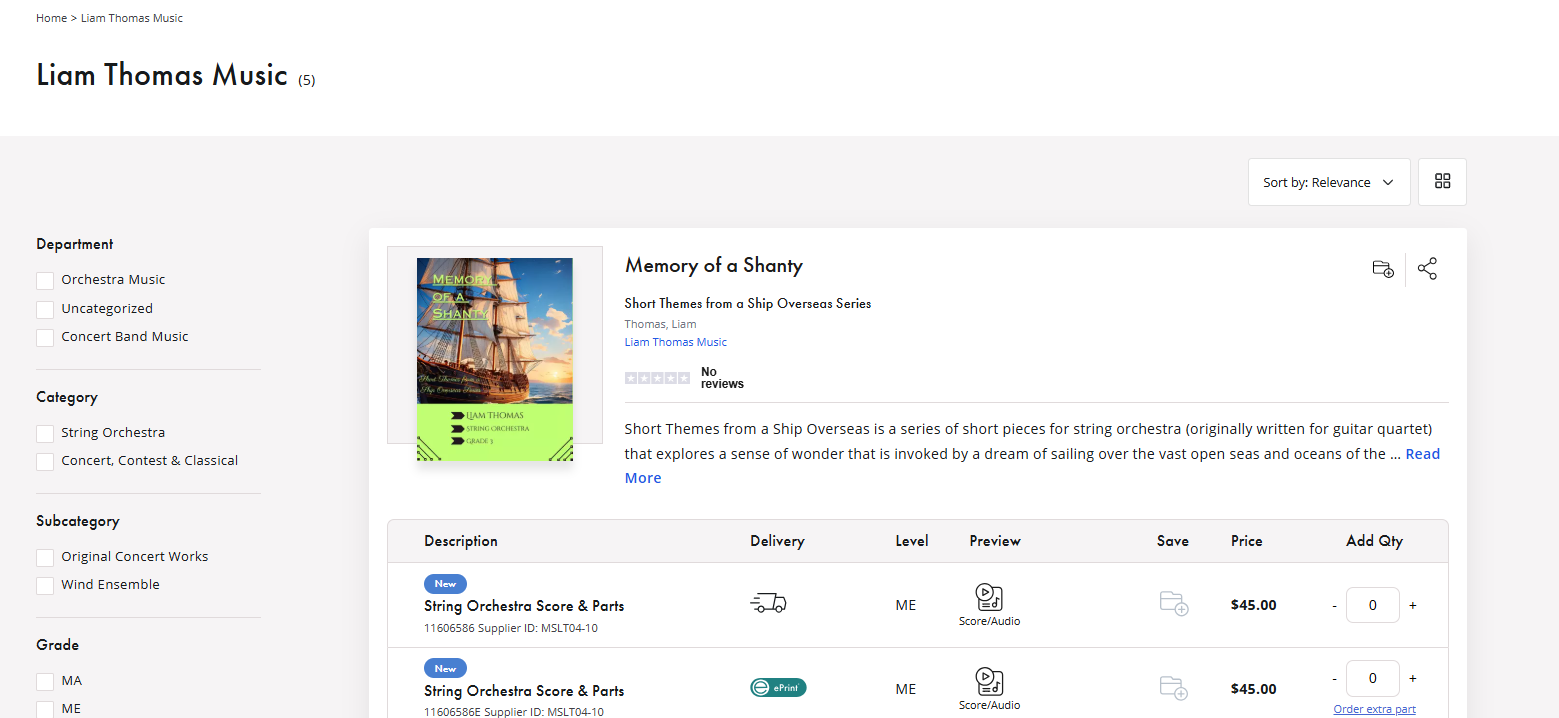Click the 11606586E Supplier ID text
Image resolution: width=1559 pixels, height=718 pixels.
tap(514, 712)
